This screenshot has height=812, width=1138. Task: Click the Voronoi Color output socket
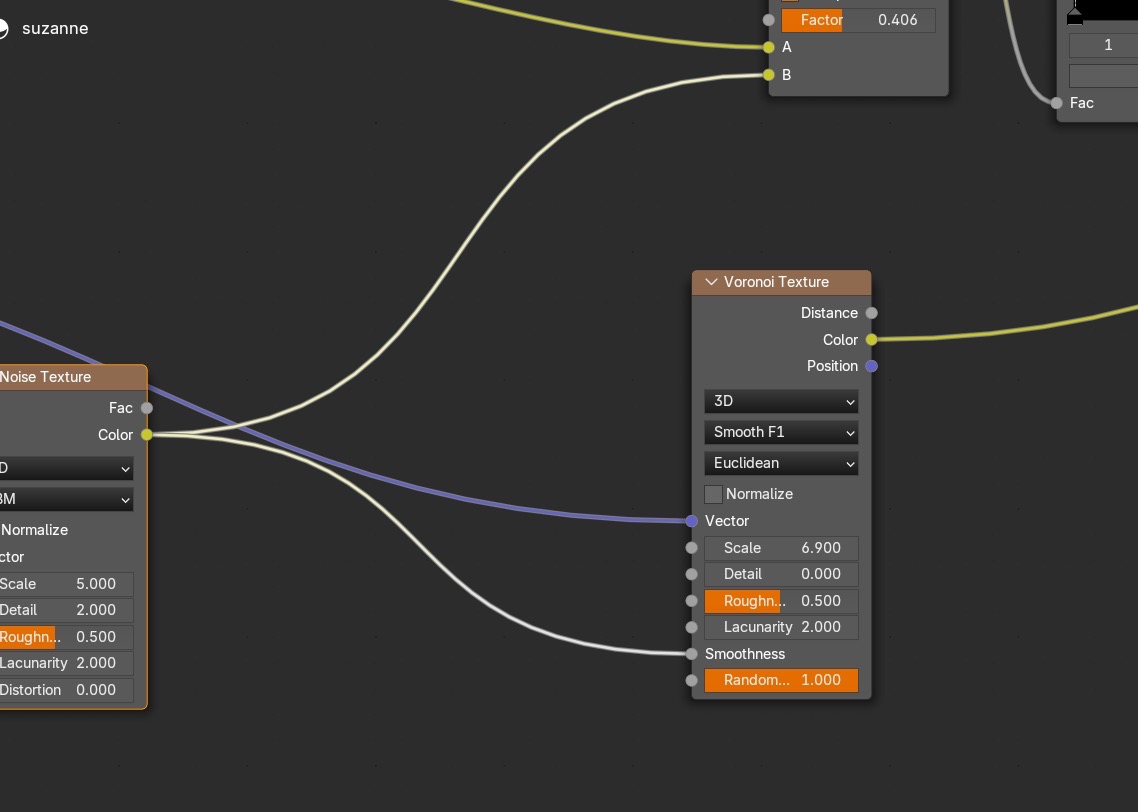(872, 340)
